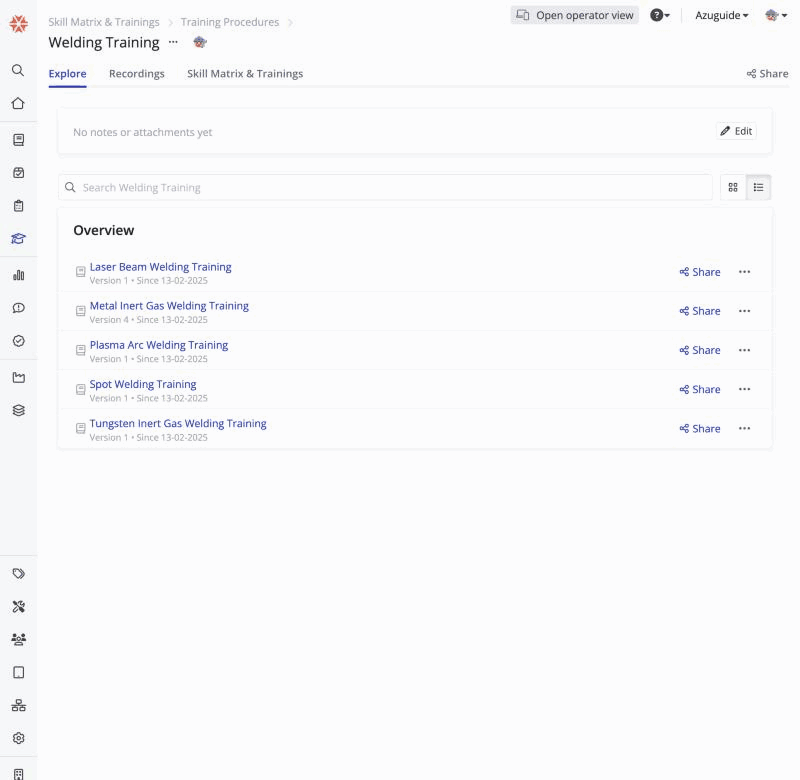
Task: Click 'Version 4 • Since 13-02-2025' text
Action: point(148,320)
